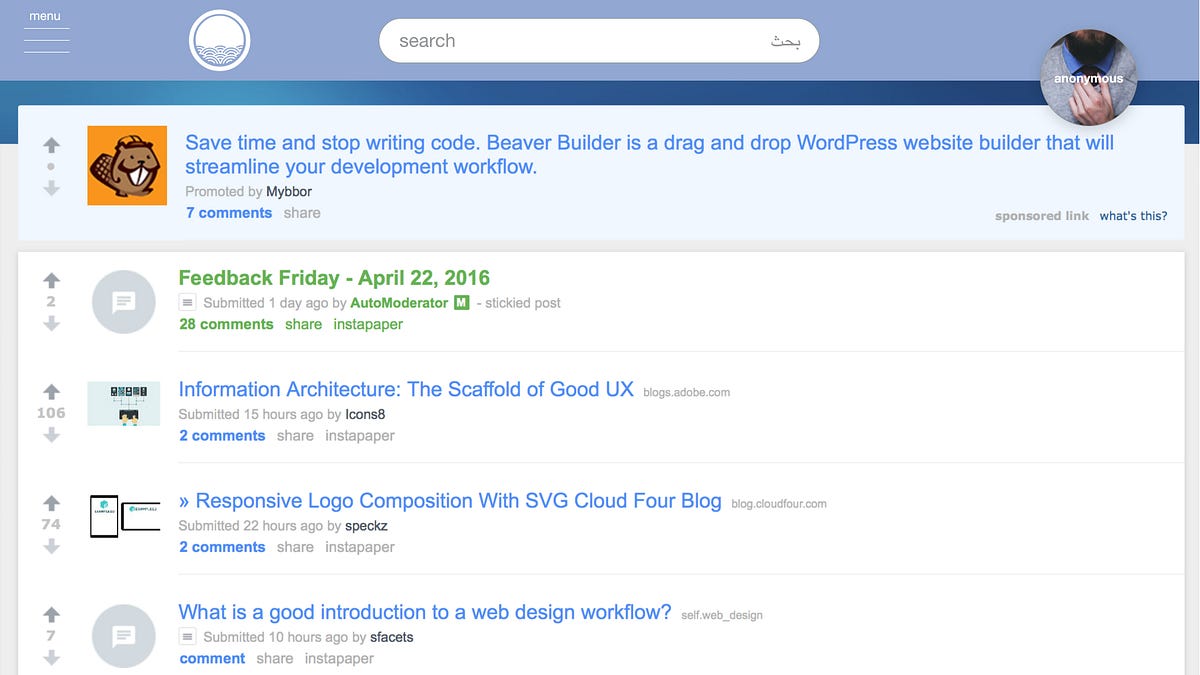Upvote the Beaver Builder sponsored post
The image size is (1200, 675).
coord(52,145)
